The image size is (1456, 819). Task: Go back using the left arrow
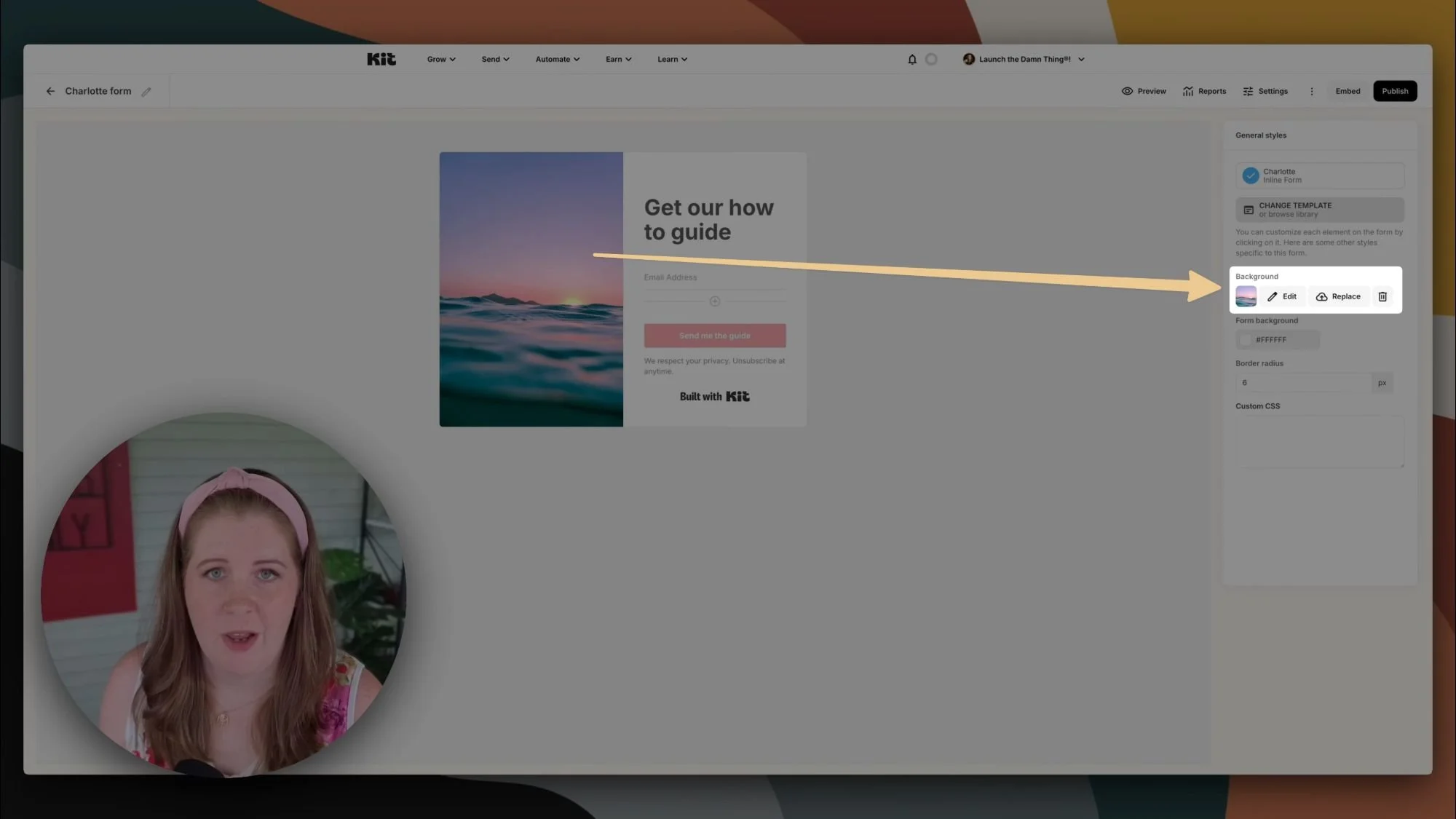pyautogui.click(x=50, y=92)
